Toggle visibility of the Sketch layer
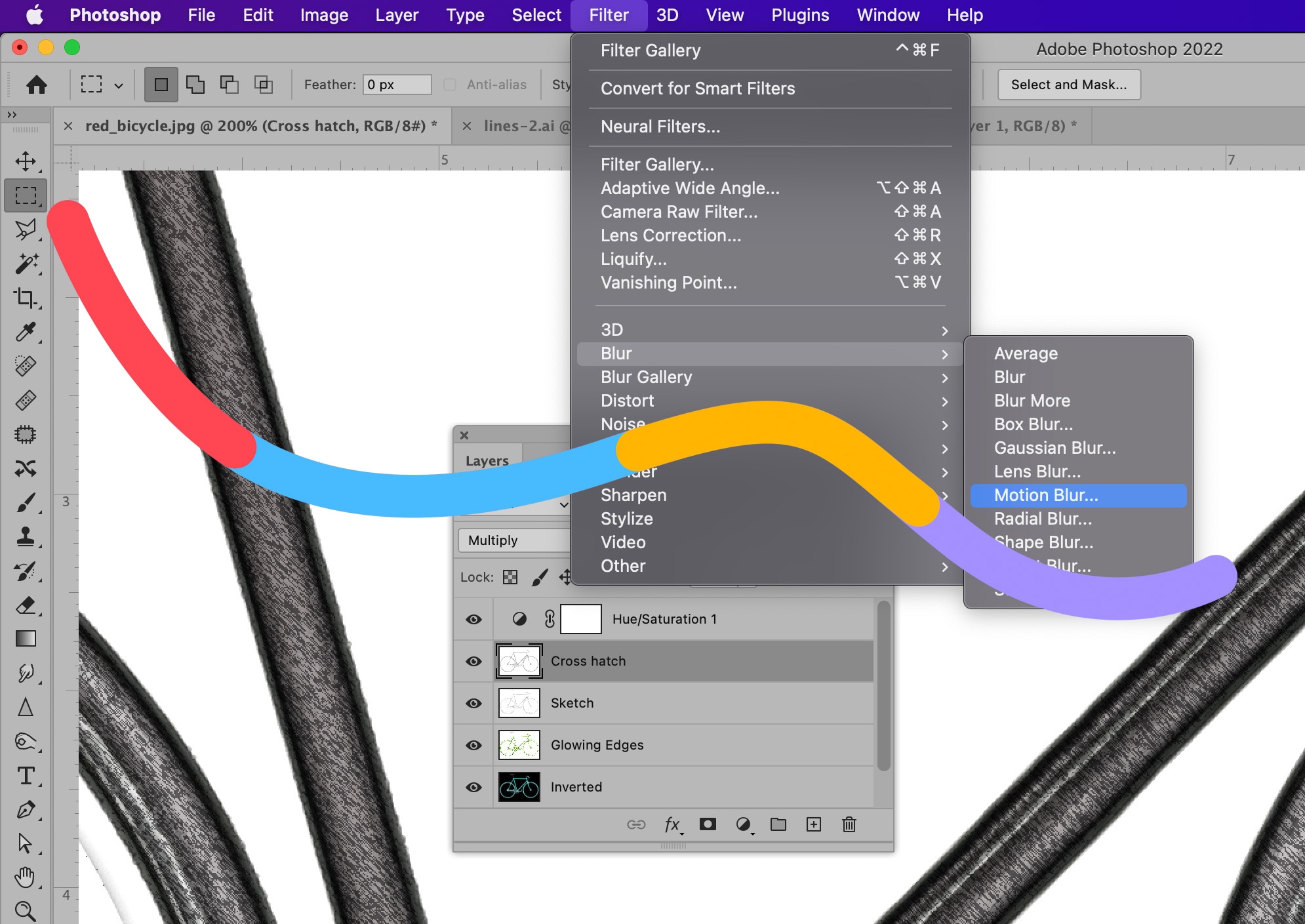Viewport: 1305px width, 924px height. pyautogui.click(x=473, y=703)
